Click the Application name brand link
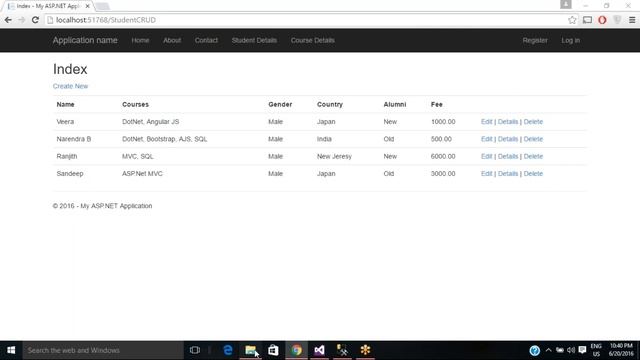The width and height of the screenshot is (640, 360). click(85, 40)
